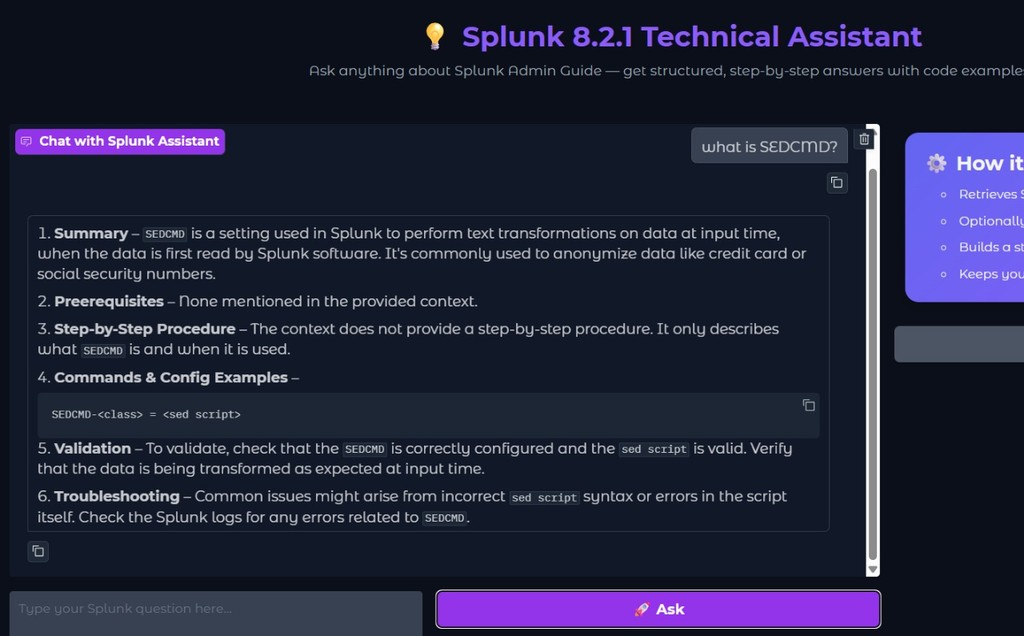The image size is (1024, 636).
Task: Click inside the SEDCMD-<class> code block
Action: [400, 414]
